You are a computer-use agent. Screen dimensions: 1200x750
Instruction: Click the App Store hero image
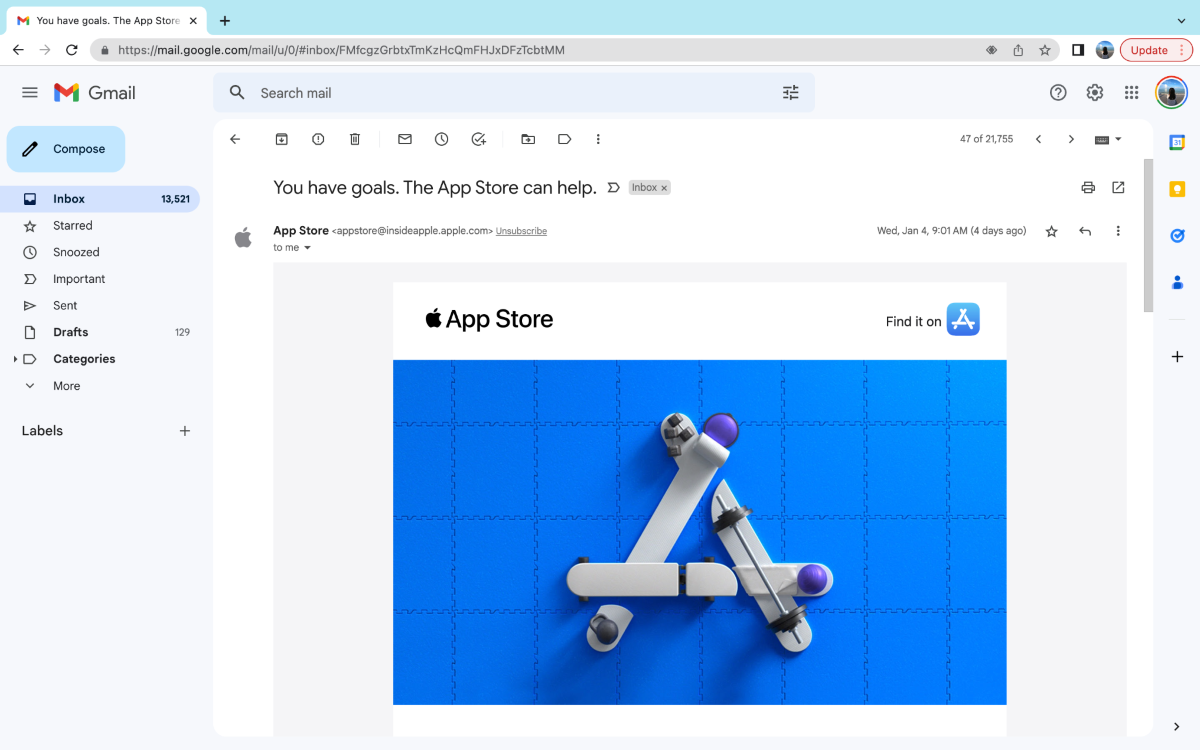[x=700, y=532]
